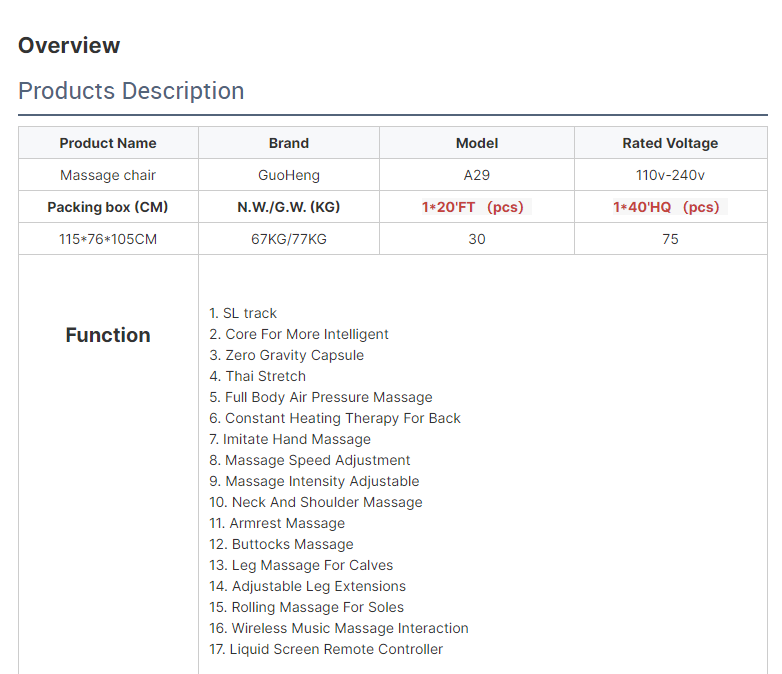Click the 110v-240v voltage value
The width and height of the screenshot is (782, 674).
[670, 175]
